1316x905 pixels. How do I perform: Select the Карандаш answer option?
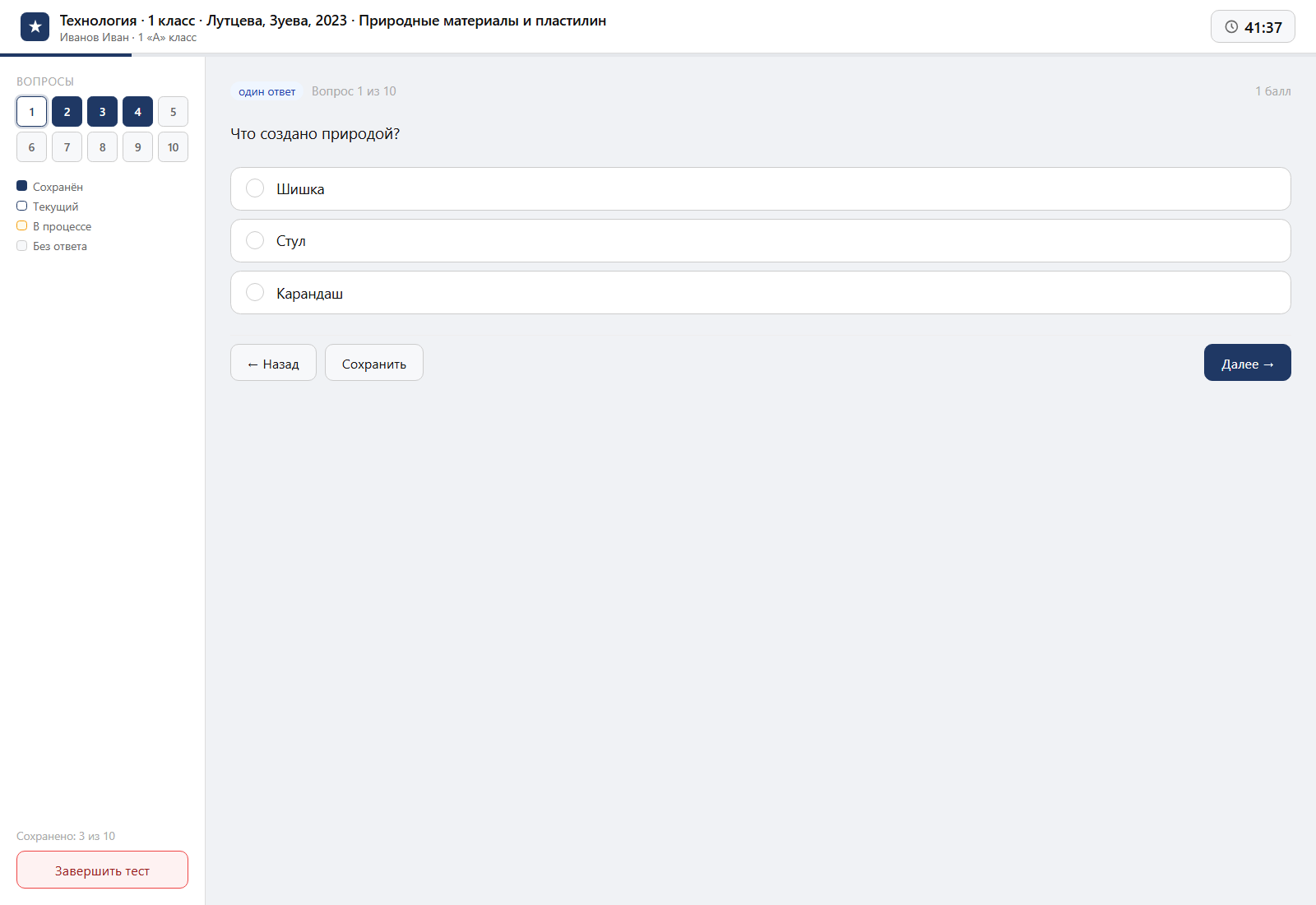click(x=760, y=293)
